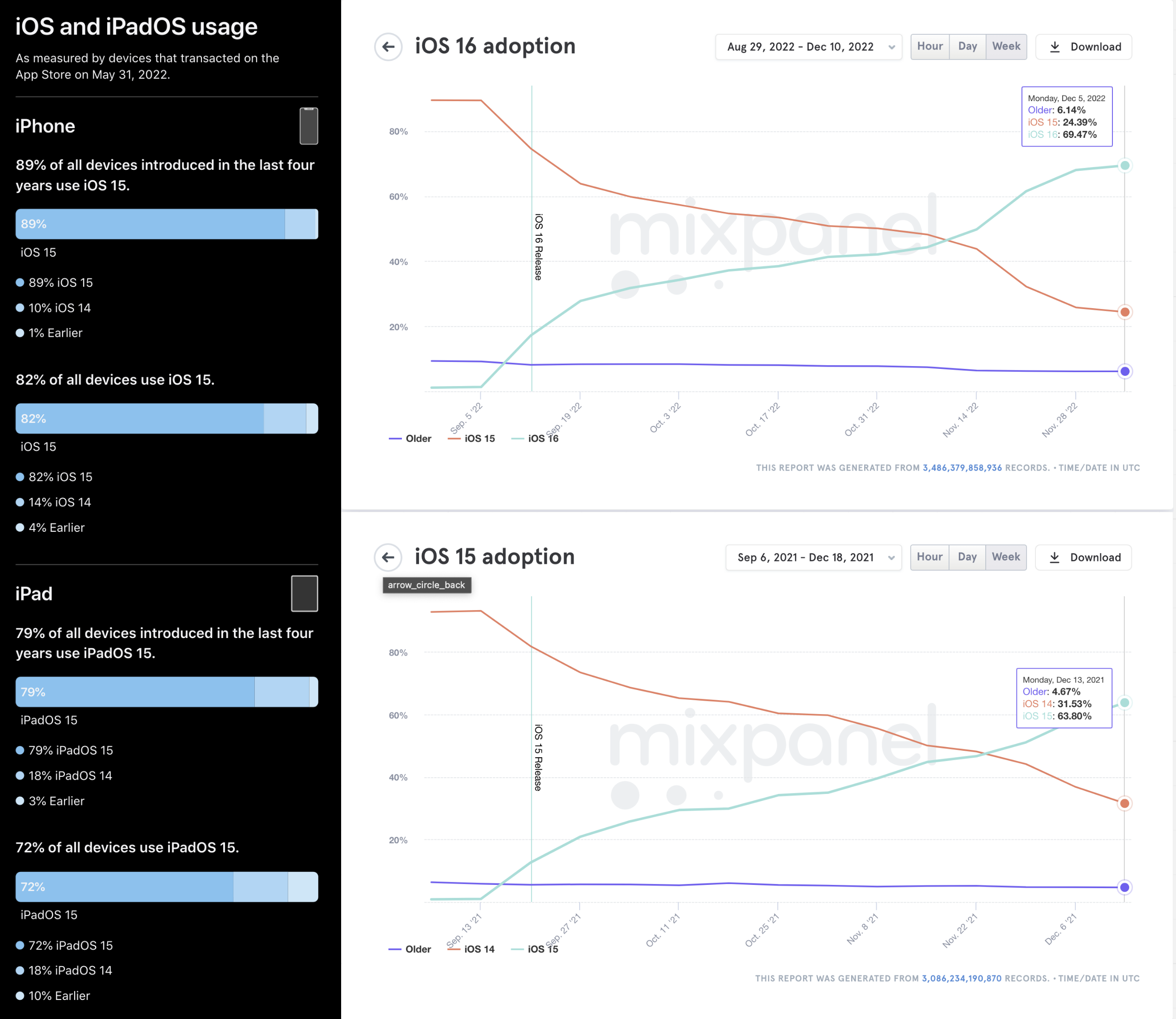Click back arrow beside iOS 16 adoption
This screenshot has width=1176, height=1019.
click(x=388, y=46)
